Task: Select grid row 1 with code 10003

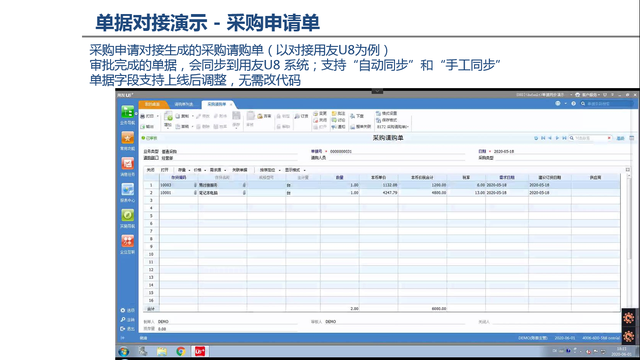Action: 382,185
